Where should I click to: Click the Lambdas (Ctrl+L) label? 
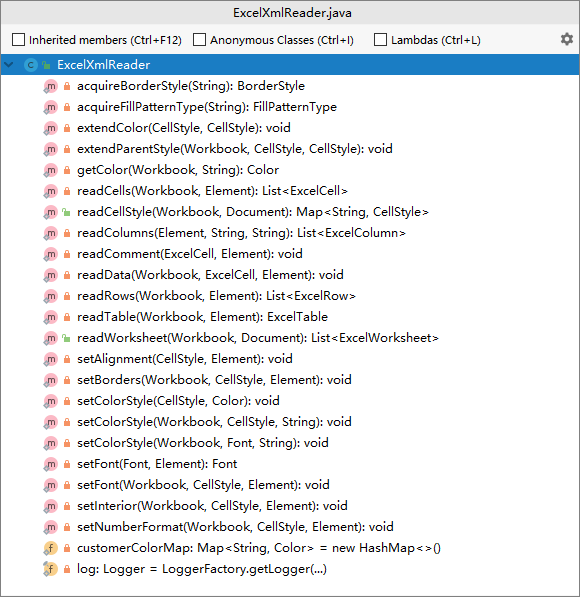tap(436, 40)
